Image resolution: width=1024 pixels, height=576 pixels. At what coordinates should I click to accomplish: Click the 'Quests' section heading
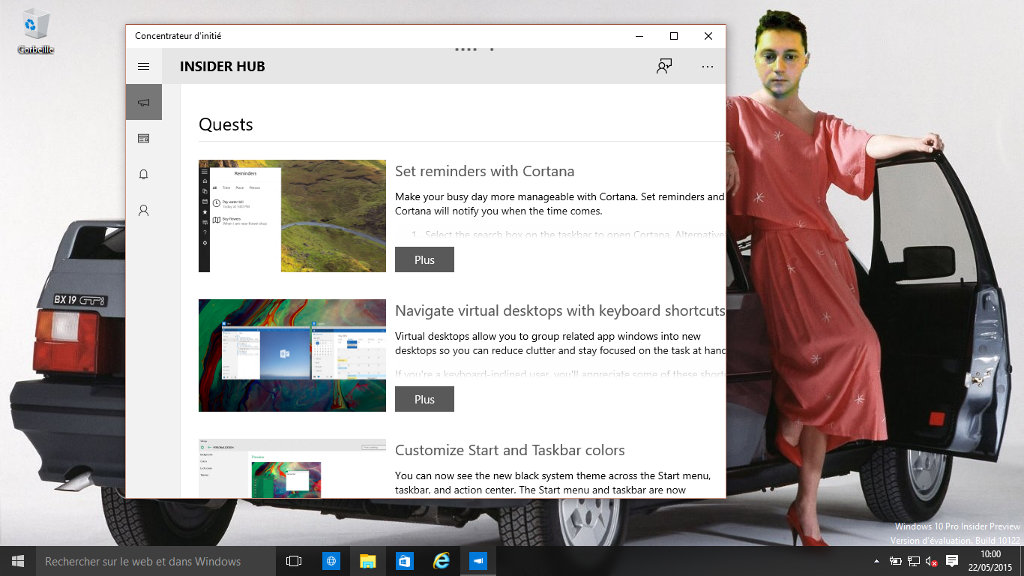(226, 125)
